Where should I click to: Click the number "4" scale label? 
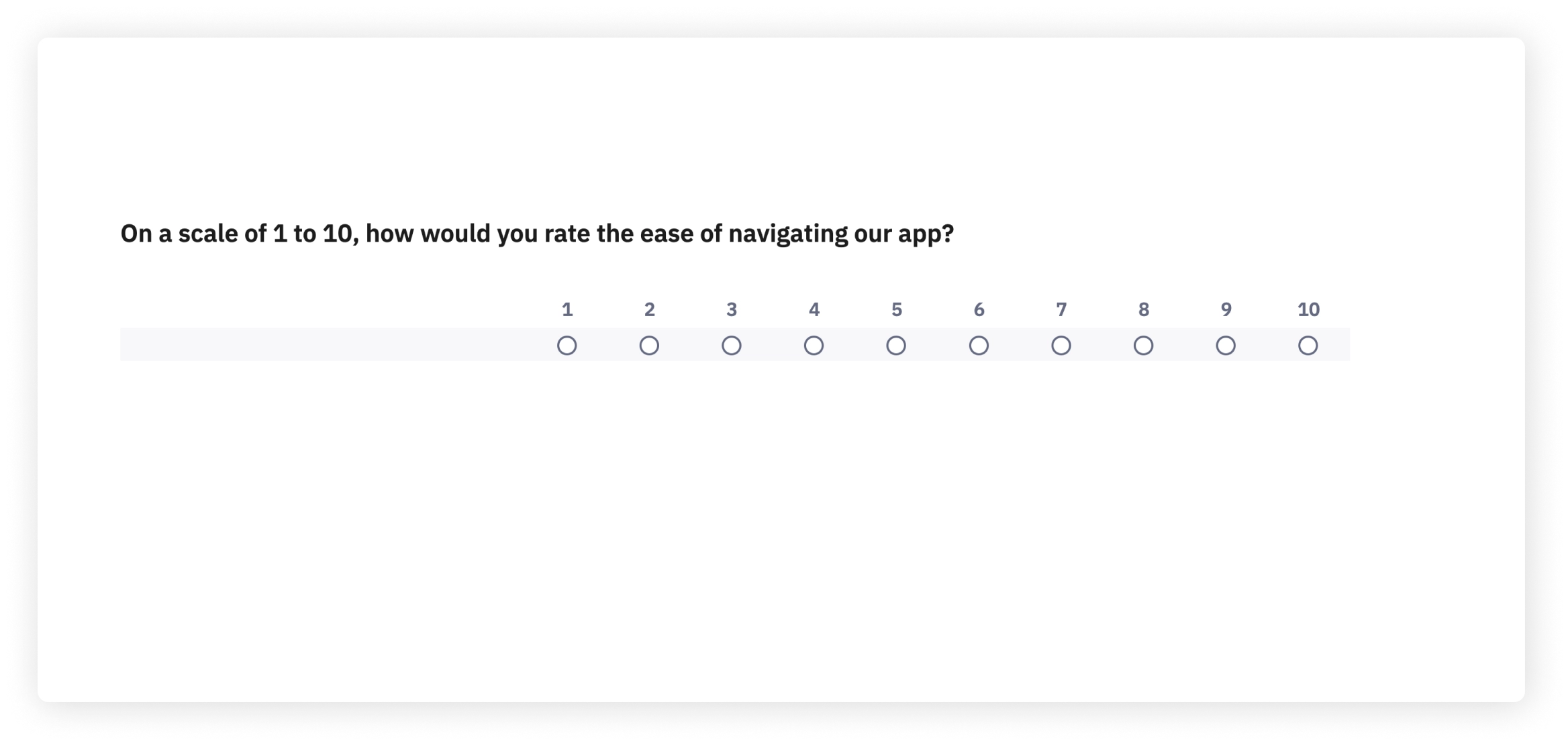tap(814, 309)
